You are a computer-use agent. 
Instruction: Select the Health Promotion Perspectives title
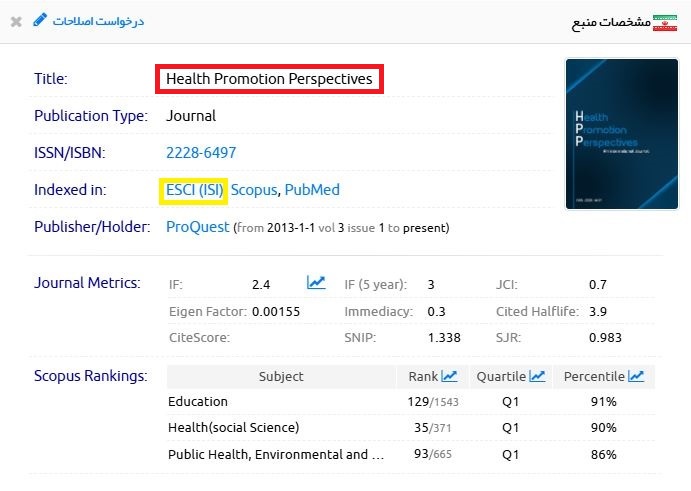[269, 78]
